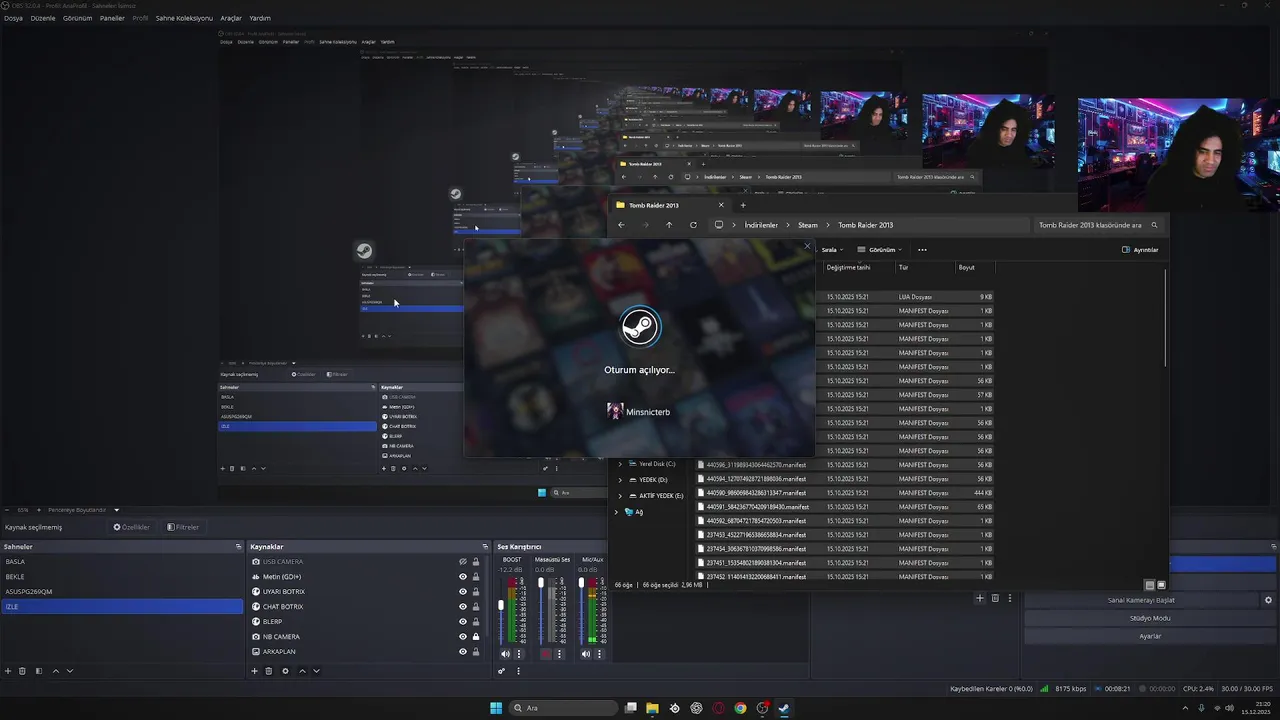Click Tomb Raider 2013 klasöründe ara search box
The height and width of the screenshot is (720, 1280).
click(1098, 225)
